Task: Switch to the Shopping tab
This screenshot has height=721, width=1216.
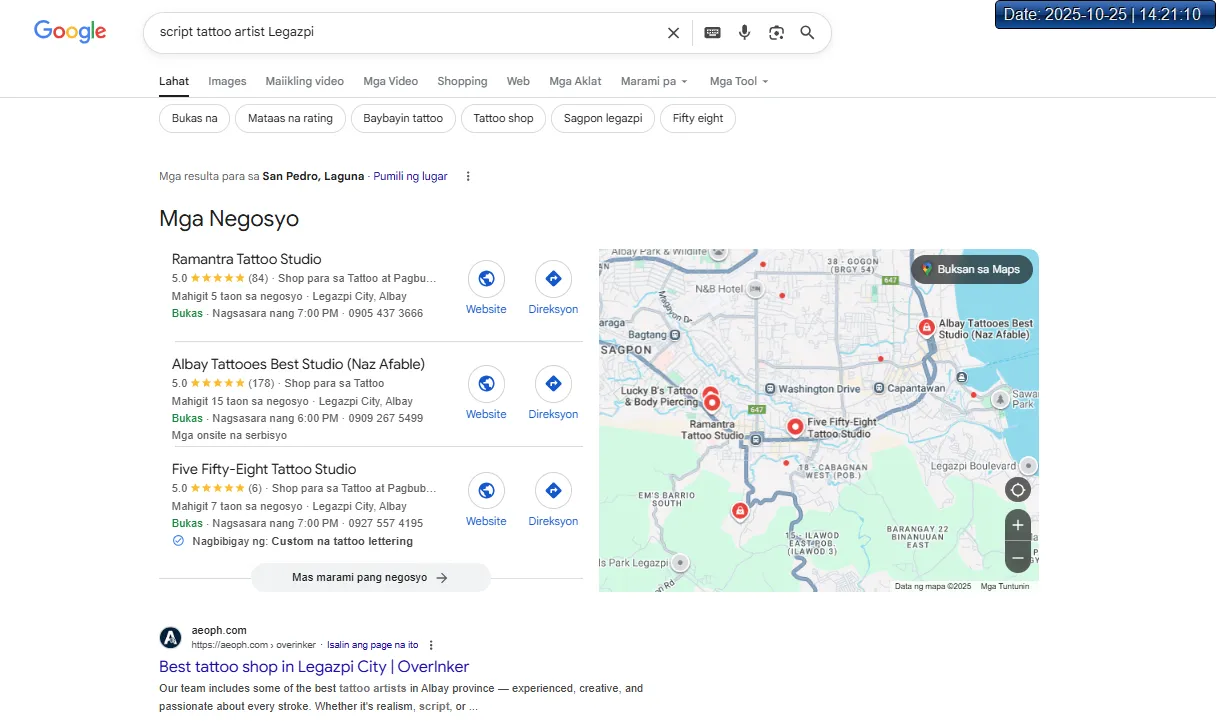Action: (462, 81)
